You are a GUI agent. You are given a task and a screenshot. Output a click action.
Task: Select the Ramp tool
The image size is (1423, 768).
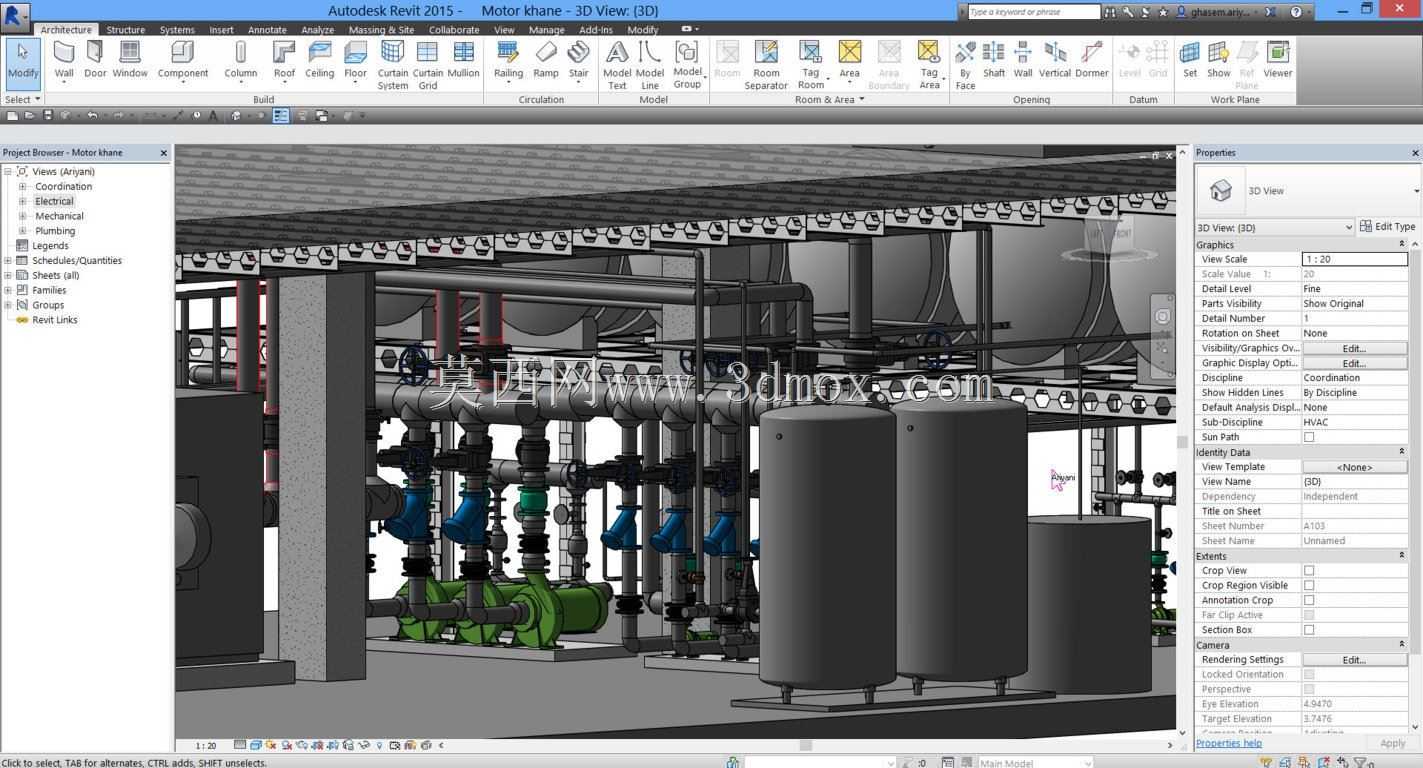coord(546,60)
